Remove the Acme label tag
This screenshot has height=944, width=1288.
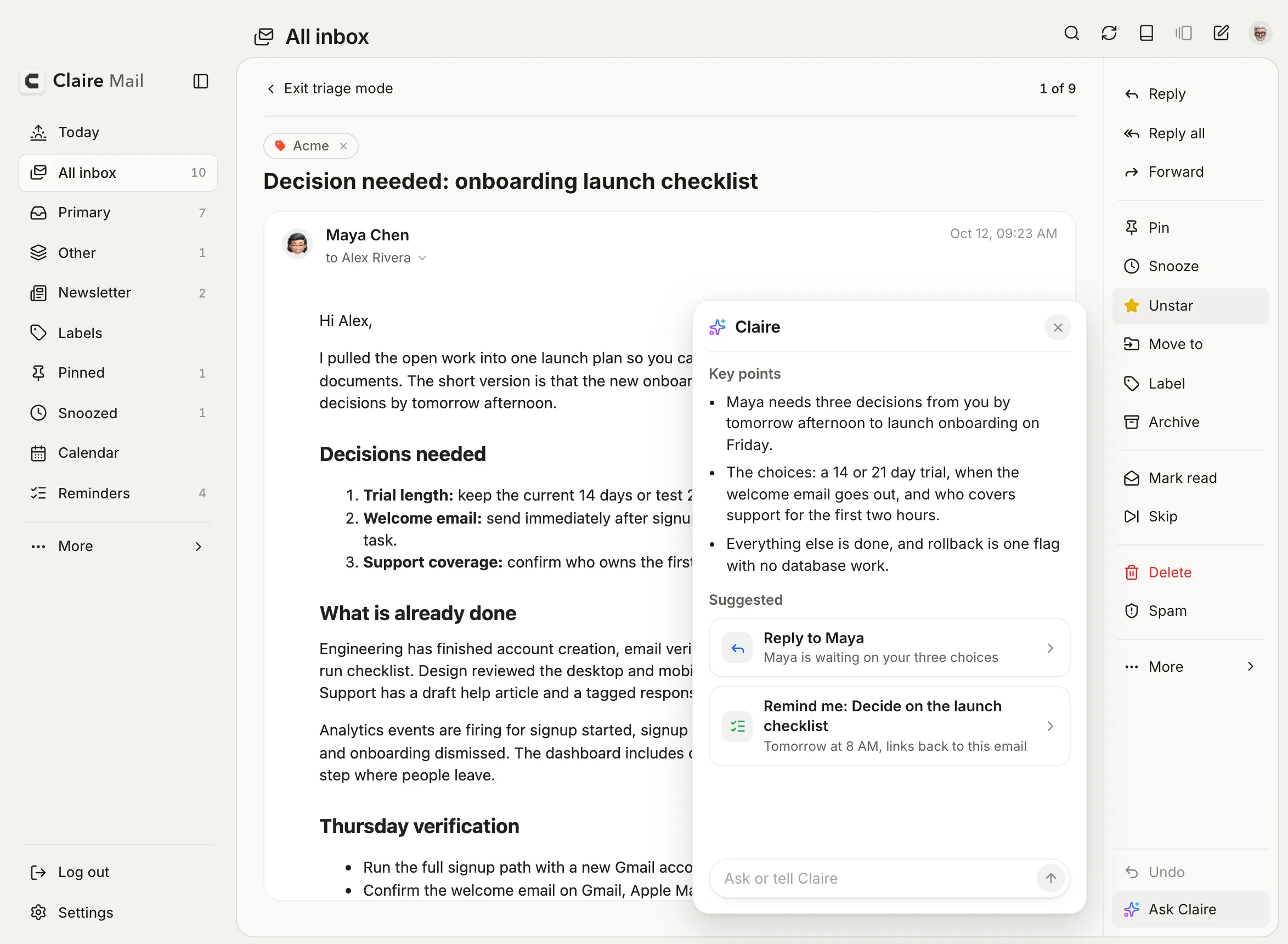tap(343, 147)
